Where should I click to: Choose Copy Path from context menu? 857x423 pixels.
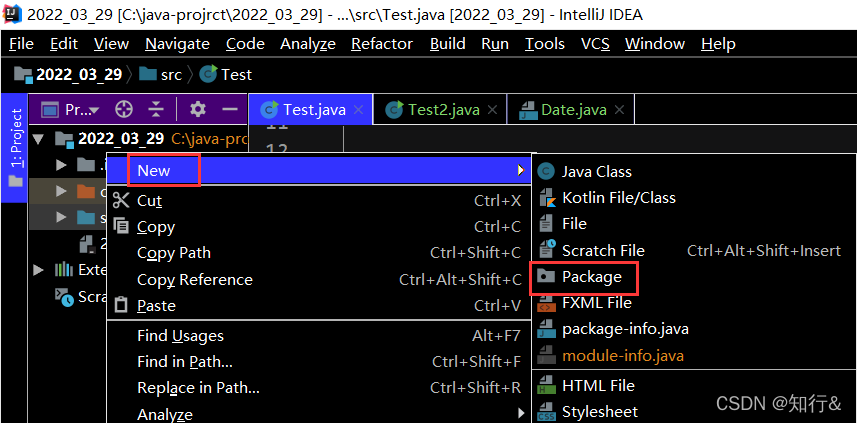coord(319,253)
